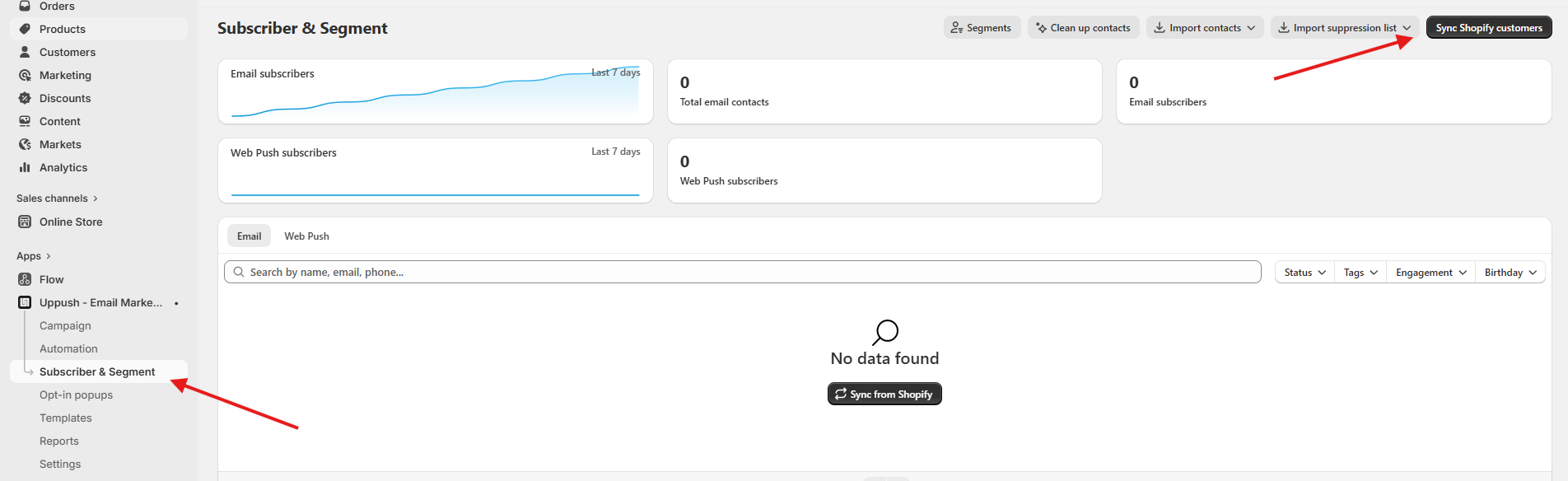The width and height of the screenshot is (1568, 481).
Task: Click the Total email contacts card
Action: pyautogui.click(x=884, y=91)
